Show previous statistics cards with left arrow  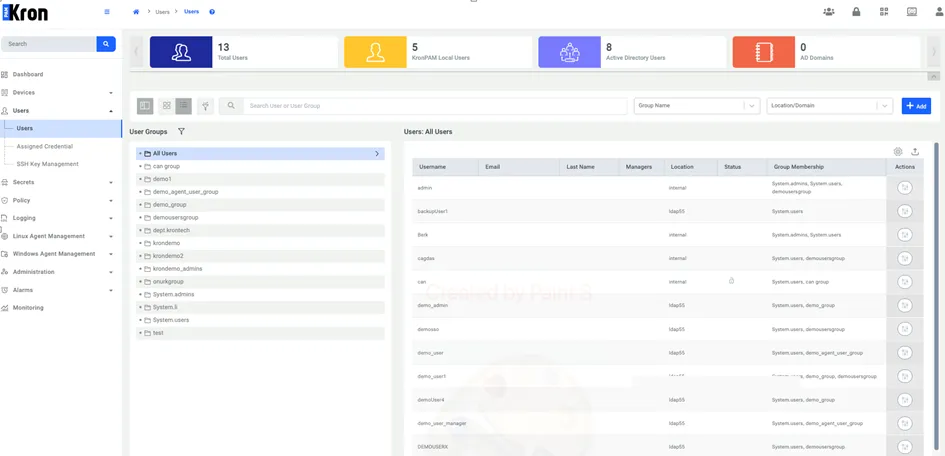point(136,52)
